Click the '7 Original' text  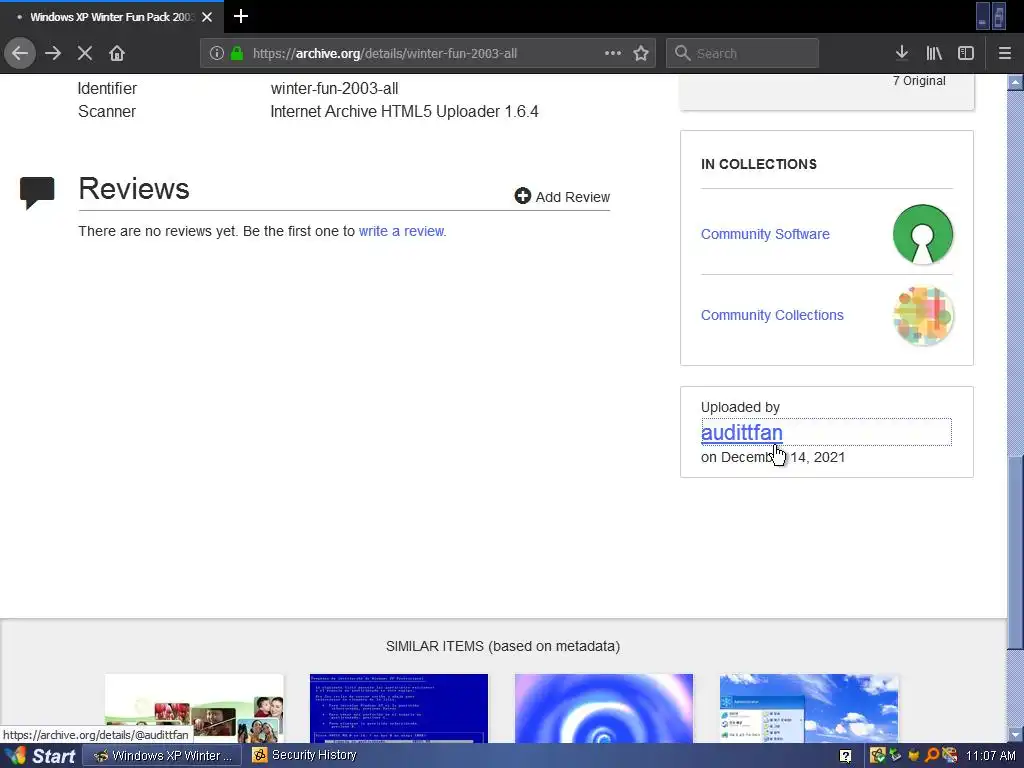(x=919, y=81)
